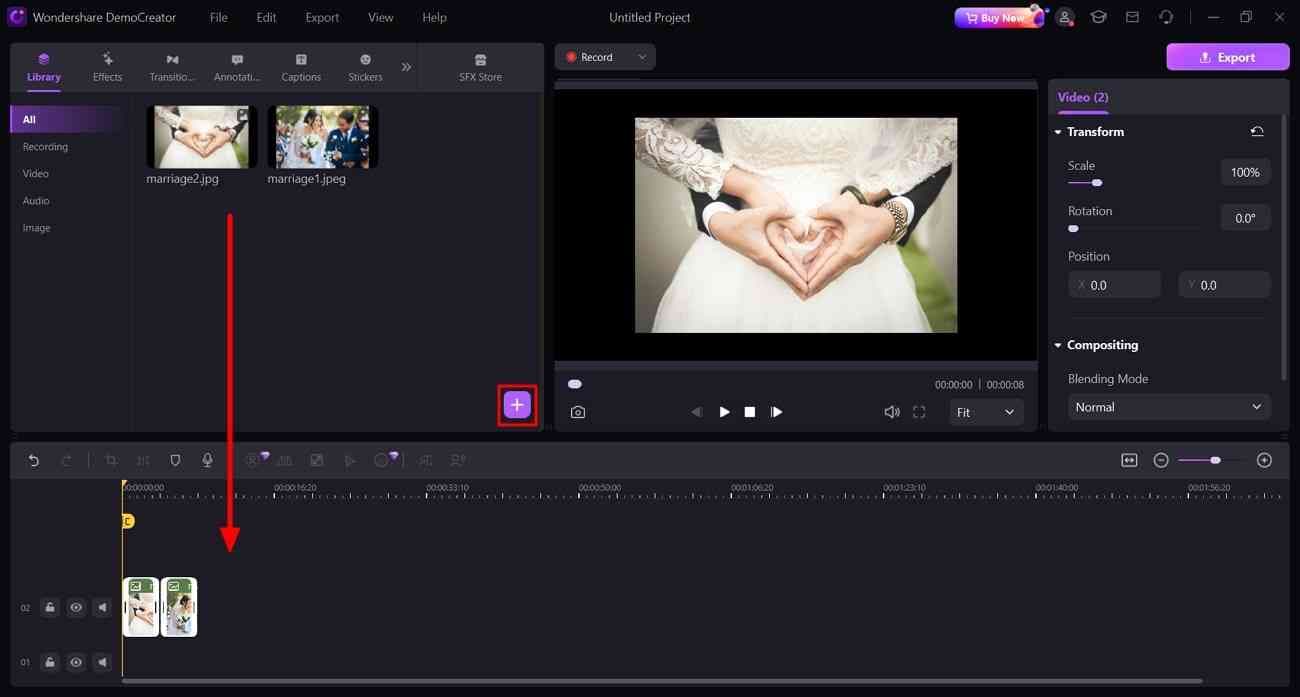1300x697 pixels.
Task: Open the tutorial academy cap icon
Action: (x=1099, y=17)
